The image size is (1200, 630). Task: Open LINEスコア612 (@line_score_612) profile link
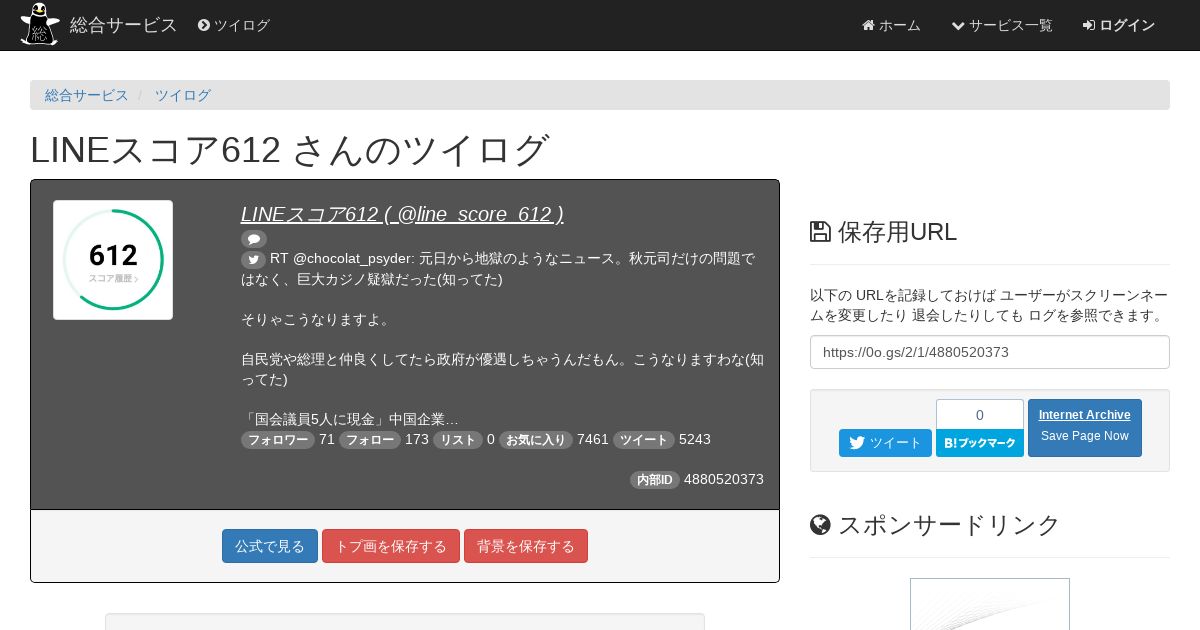(x=402, y=214)
